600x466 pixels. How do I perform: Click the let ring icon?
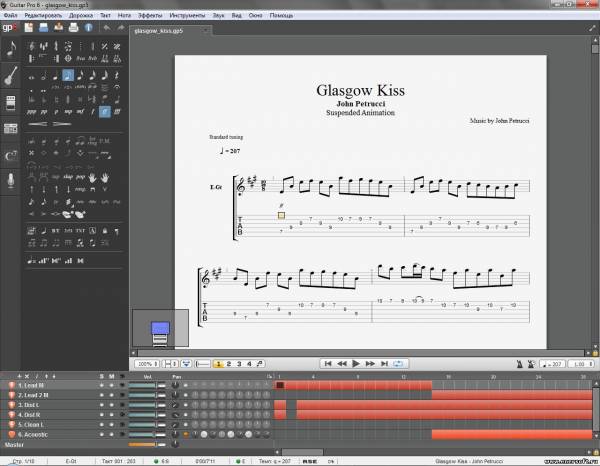(x=92, y=141)
